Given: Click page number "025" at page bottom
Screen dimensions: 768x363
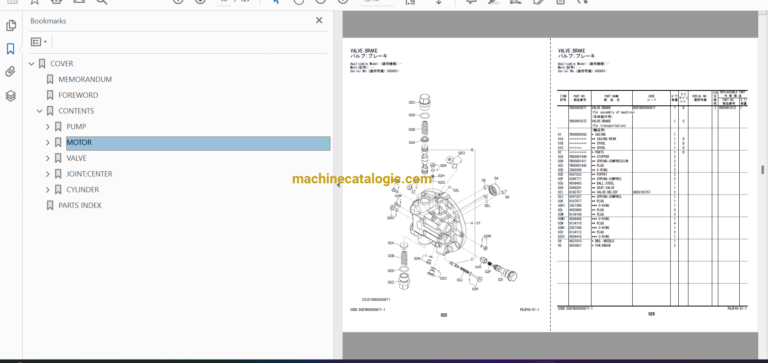Looking at the screenshot, I should pyautogui.click(x=443, y=315).
